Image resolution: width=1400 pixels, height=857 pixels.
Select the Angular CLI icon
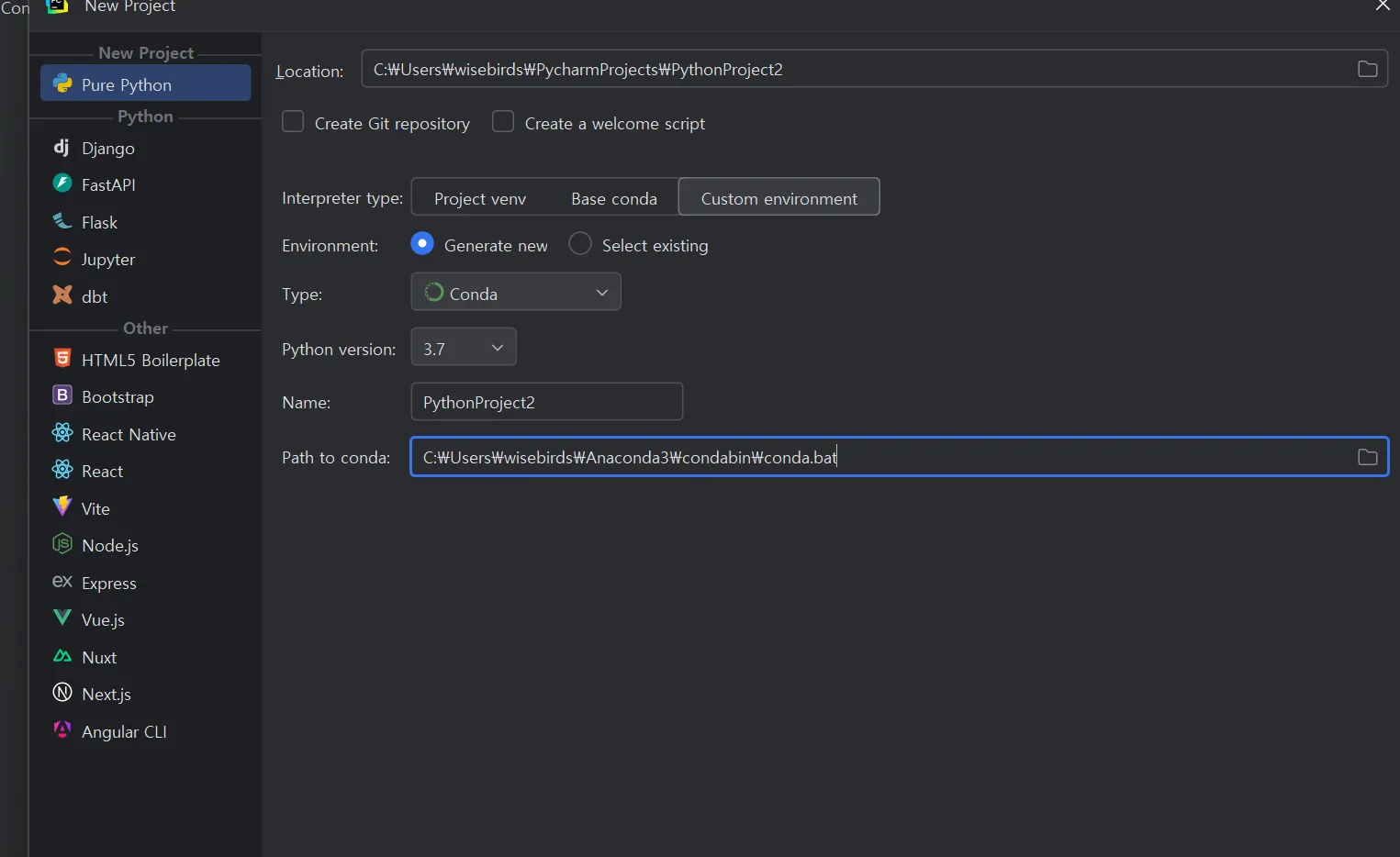(x=62, y=730)
